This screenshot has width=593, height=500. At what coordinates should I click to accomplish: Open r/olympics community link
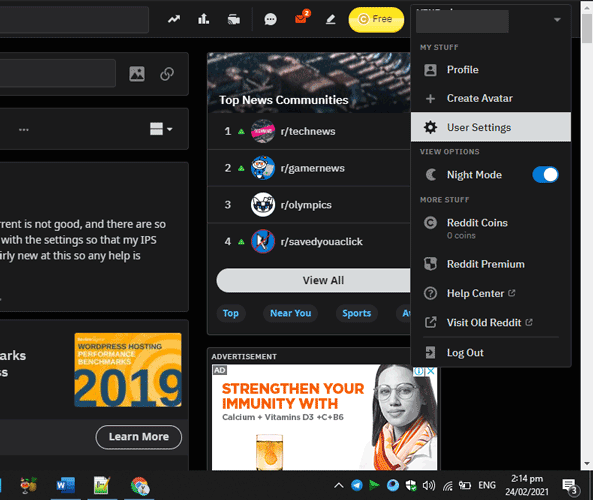(x=306, y=205)
